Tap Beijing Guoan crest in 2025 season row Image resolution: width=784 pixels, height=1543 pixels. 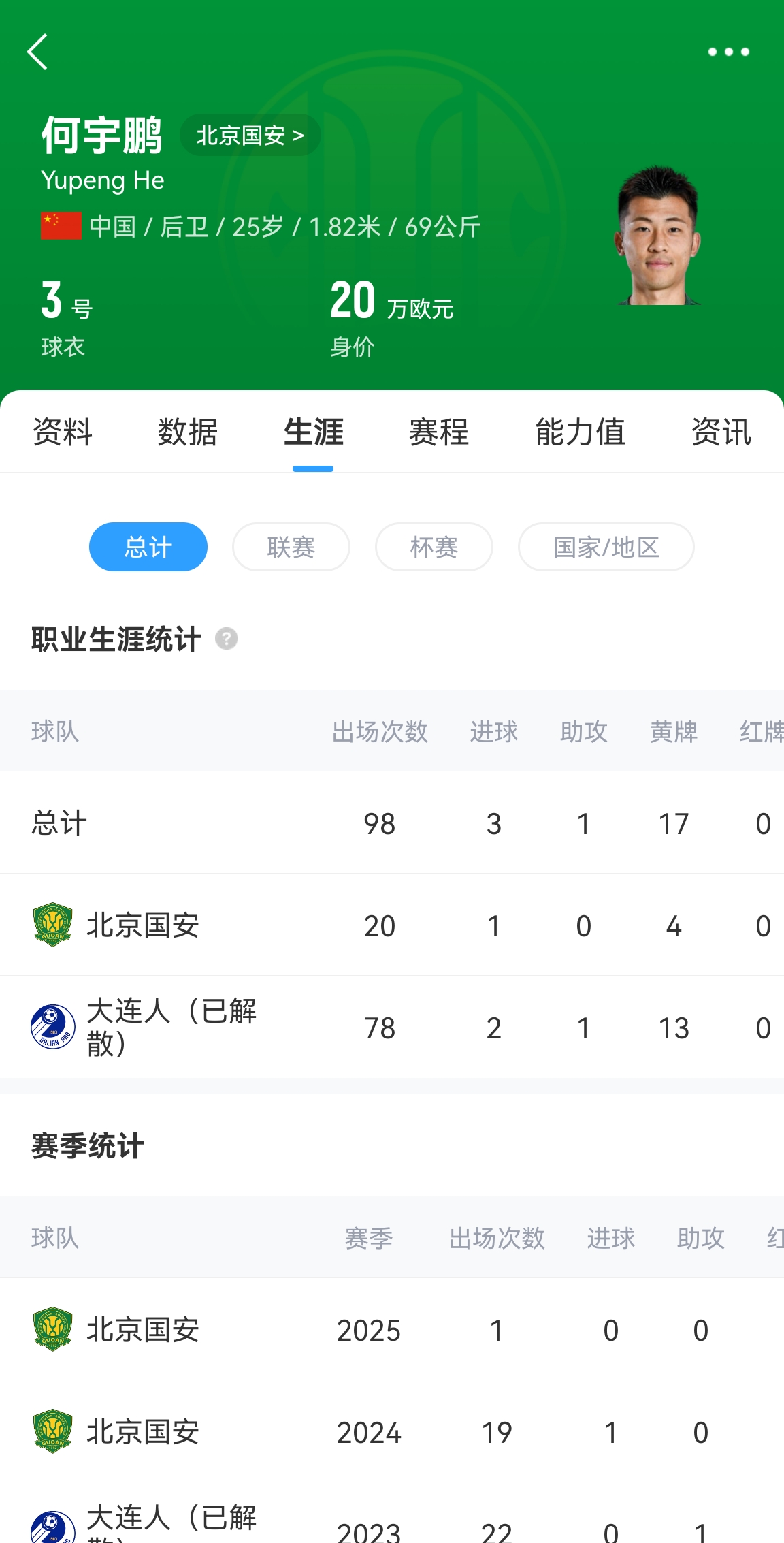[x=52, y=1329]
